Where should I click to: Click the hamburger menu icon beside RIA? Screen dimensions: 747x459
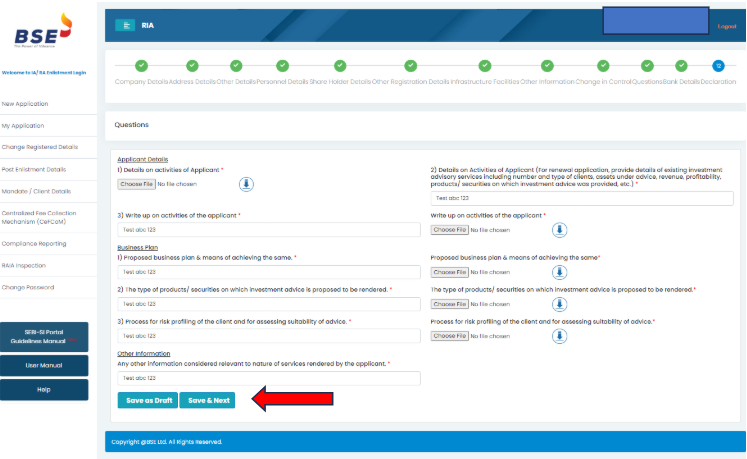click(125, 25)
